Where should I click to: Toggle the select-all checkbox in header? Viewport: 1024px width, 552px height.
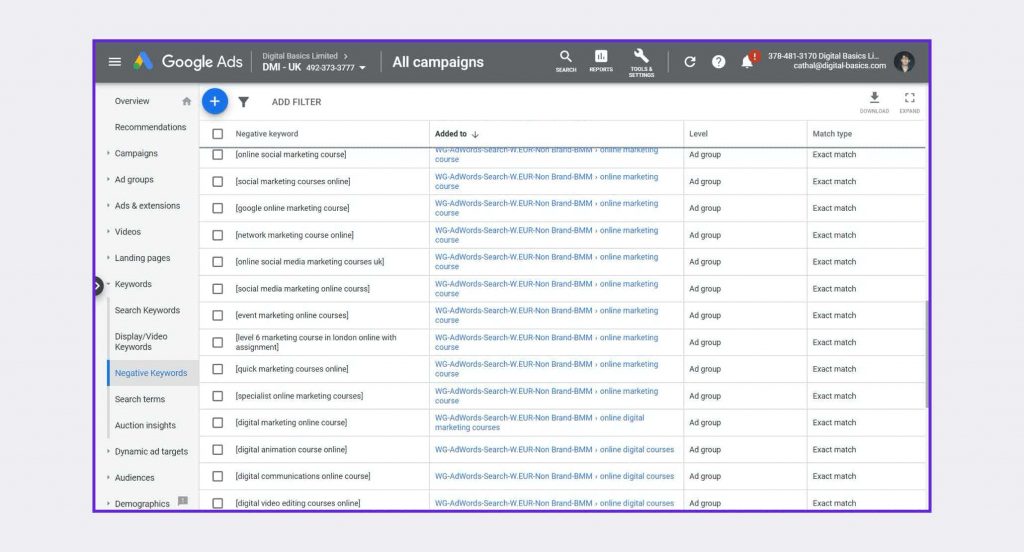pos(217,134)
